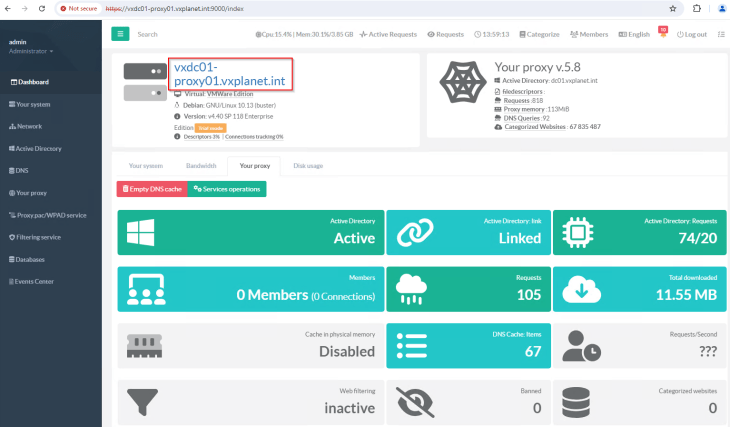
Task: Bookmark this page with the star icon
Action: [x=672, y=7]
